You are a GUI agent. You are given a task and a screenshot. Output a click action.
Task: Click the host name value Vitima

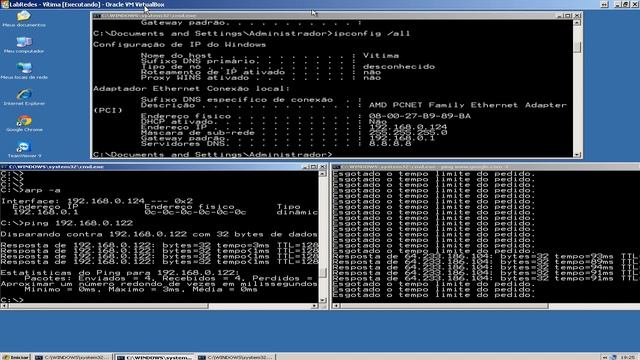[x=381, y=56]
